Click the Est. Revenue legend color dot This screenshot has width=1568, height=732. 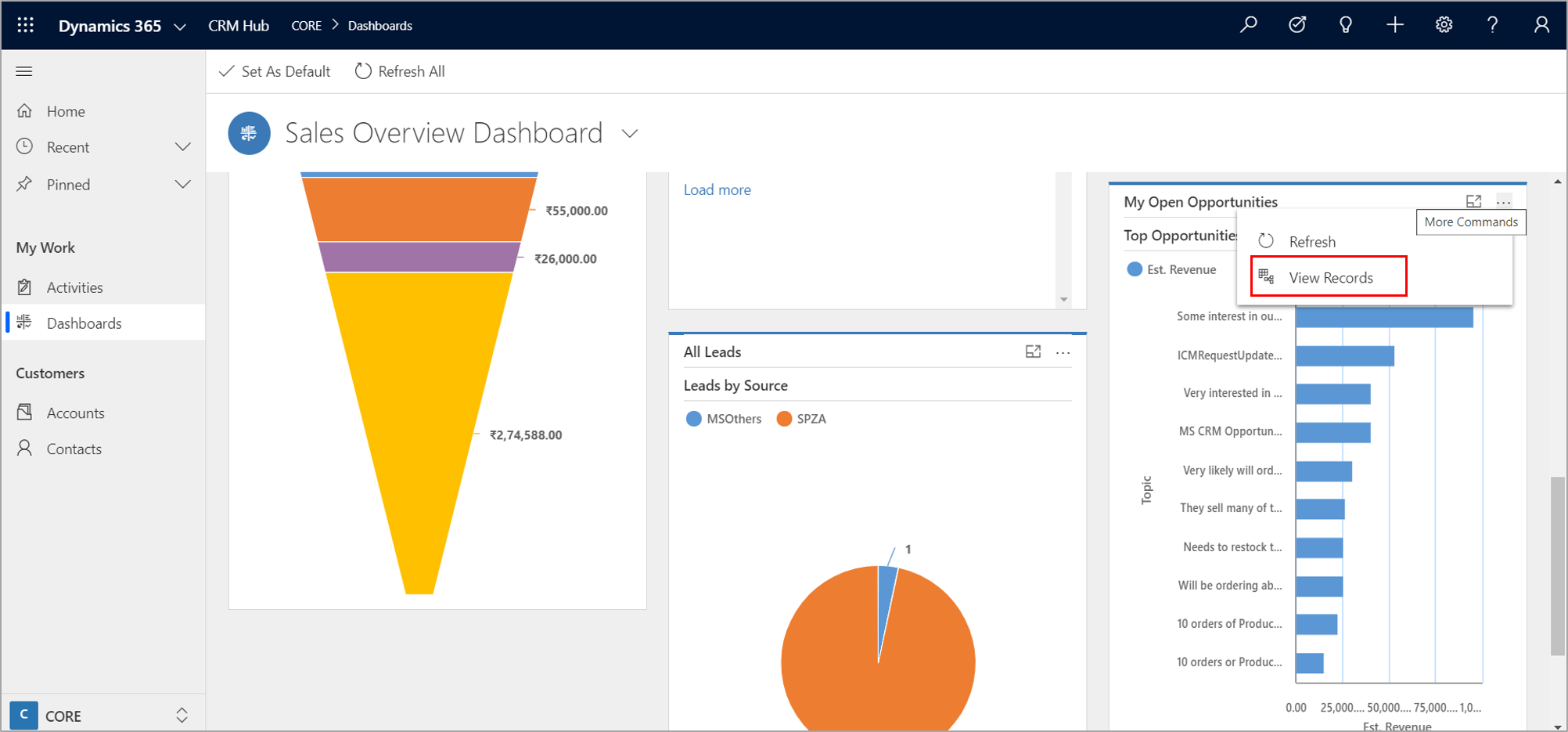[x=1135, y=269]
